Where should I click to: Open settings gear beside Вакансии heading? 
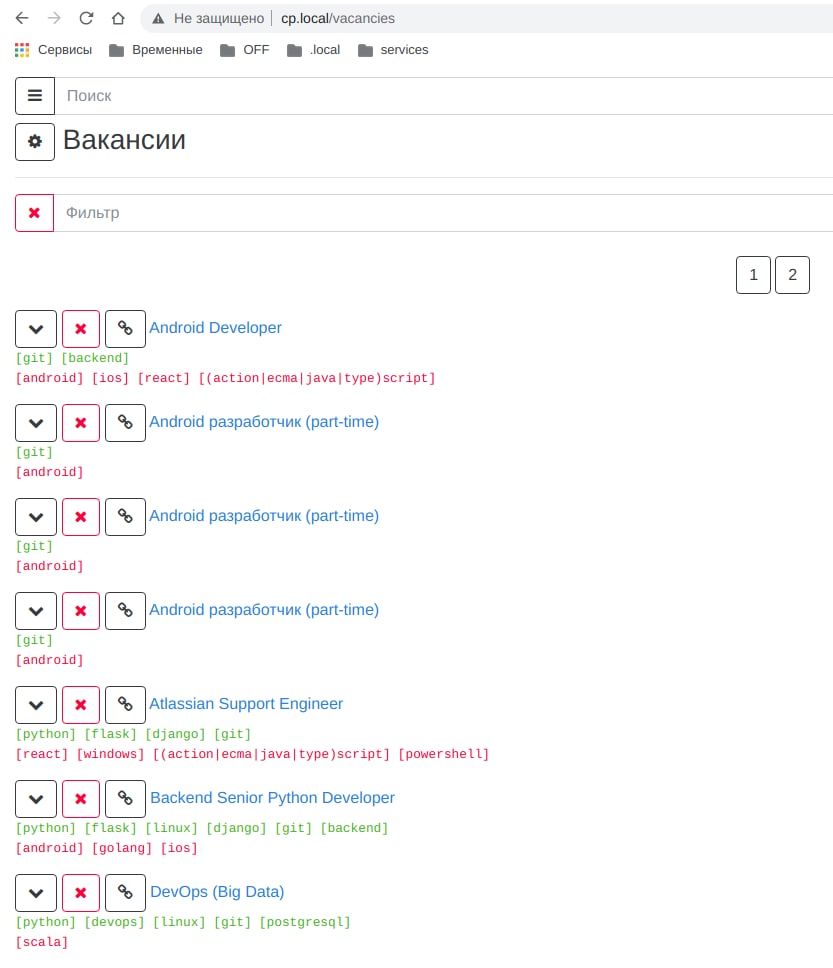[35, 142]
